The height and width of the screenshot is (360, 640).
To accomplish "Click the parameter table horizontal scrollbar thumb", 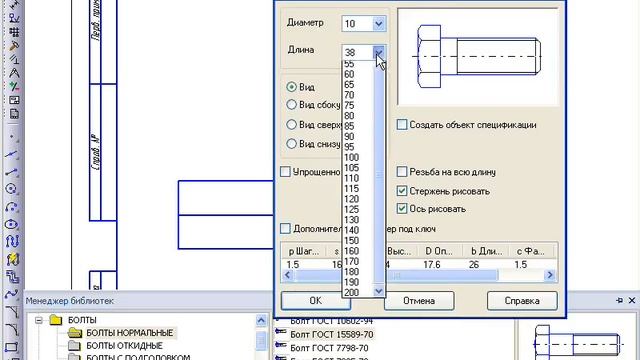I will click(396, 275).
